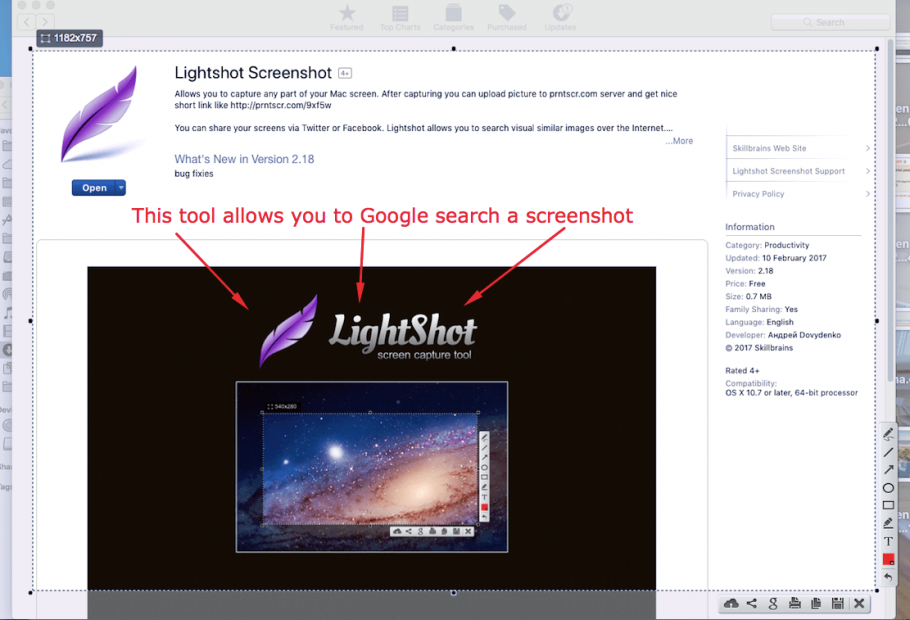Select the Lightshot rectangle tool
Image resolution: width=910 pixels, height=620 pixels.
(888, 505)
